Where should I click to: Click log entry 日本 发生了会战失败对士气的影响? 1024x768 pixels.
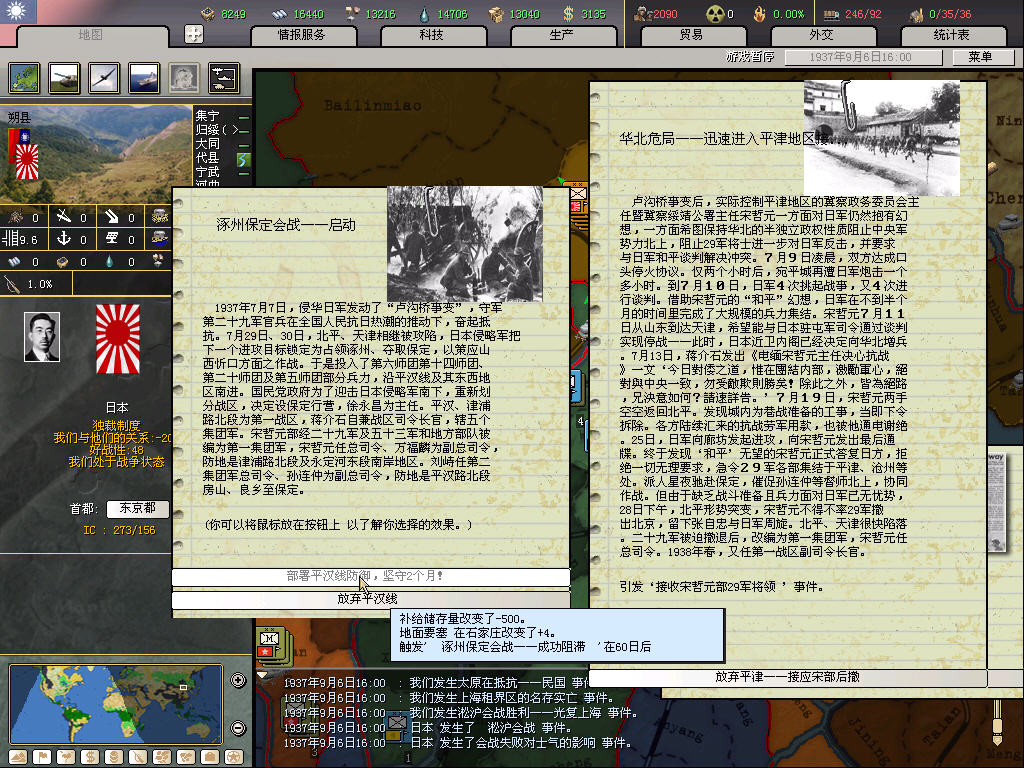click(x=457, y=743)
